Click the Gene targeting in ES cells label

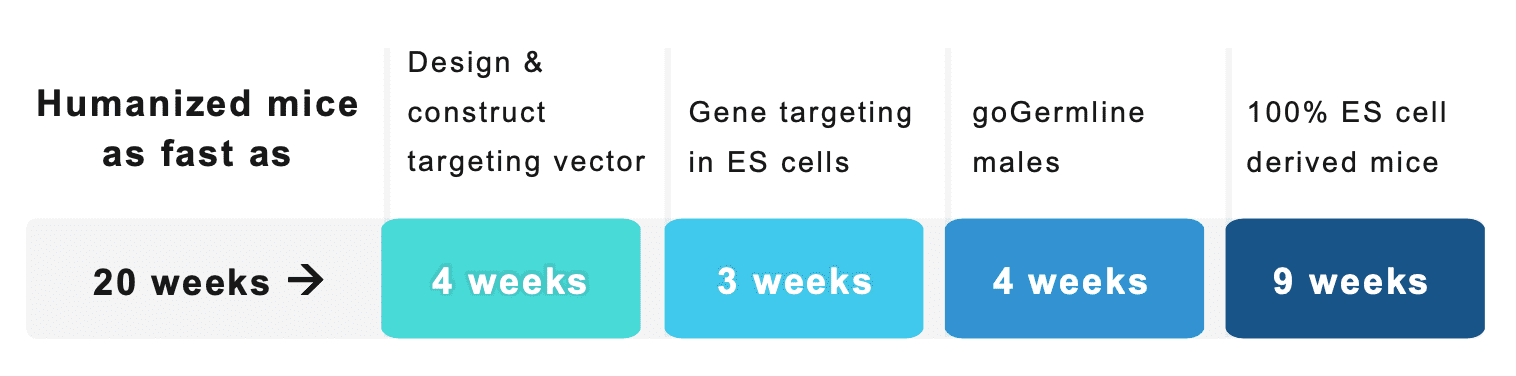pos(800,137)
